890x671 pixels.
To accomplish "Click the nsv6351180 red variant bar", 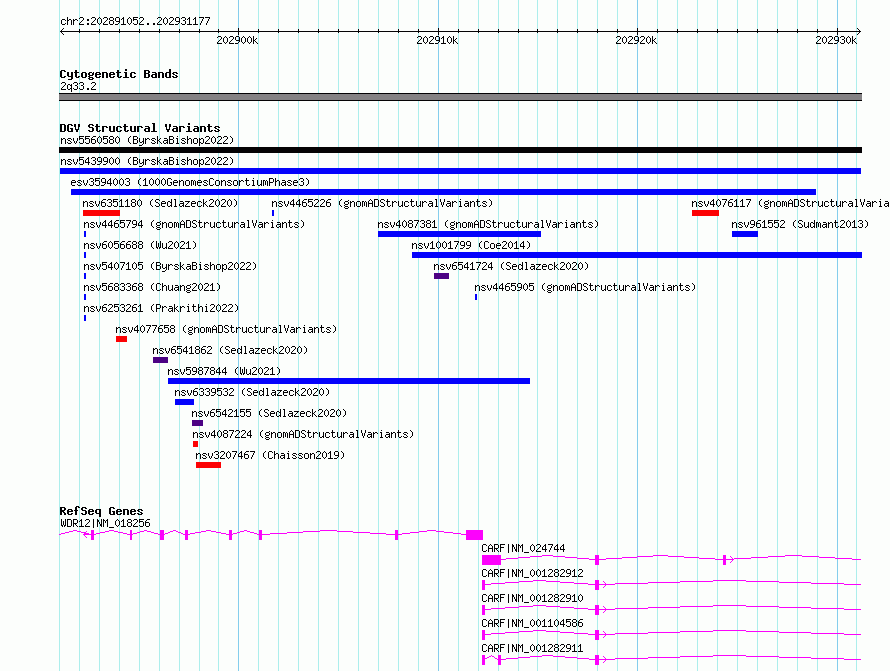I will (101, 213).
